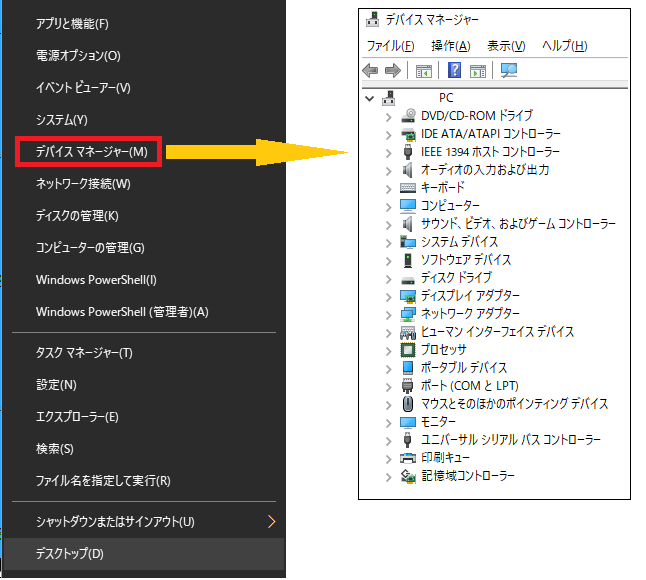Open the 操作(A) menu
The image size is (646, 580).
click(450, 46)
